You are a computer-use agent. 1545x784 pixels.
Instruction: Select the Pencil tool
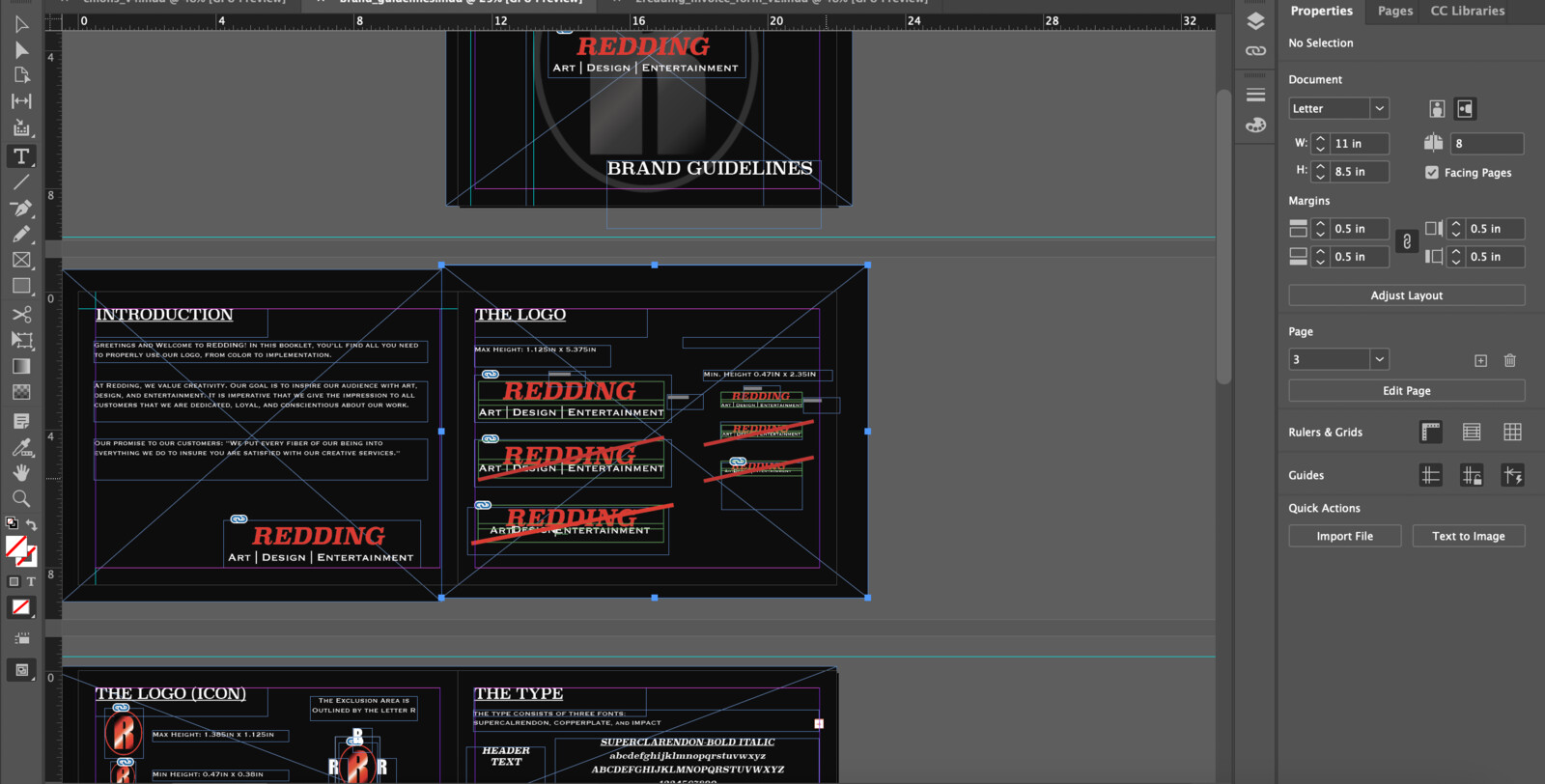[x=21, y=234]
